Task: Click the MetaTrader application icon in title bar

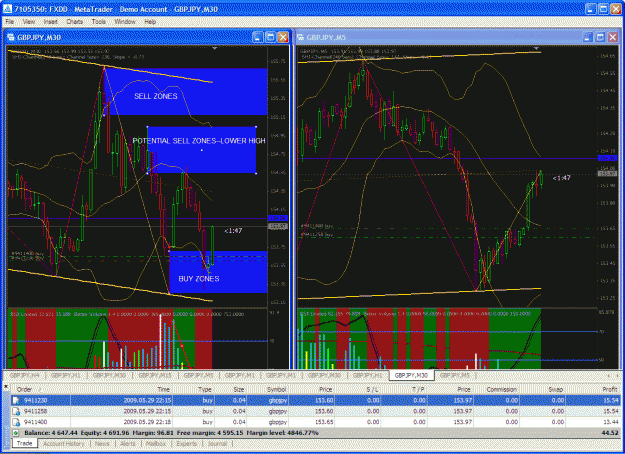Action: [x=7, y=9]
